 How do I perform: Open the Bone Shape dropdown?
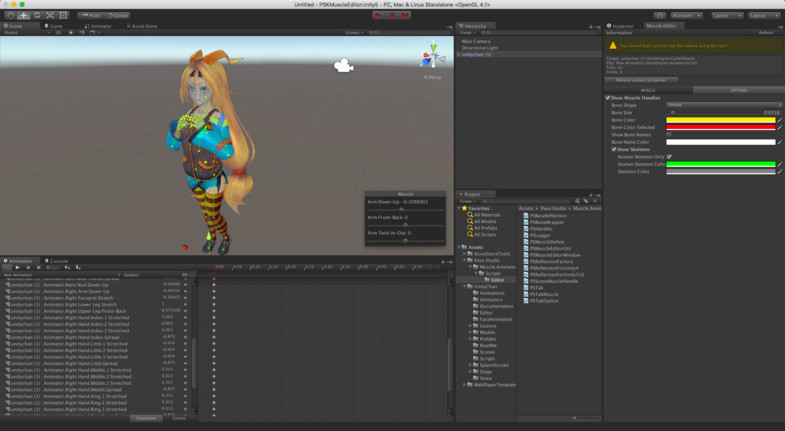tap(724, 105)
